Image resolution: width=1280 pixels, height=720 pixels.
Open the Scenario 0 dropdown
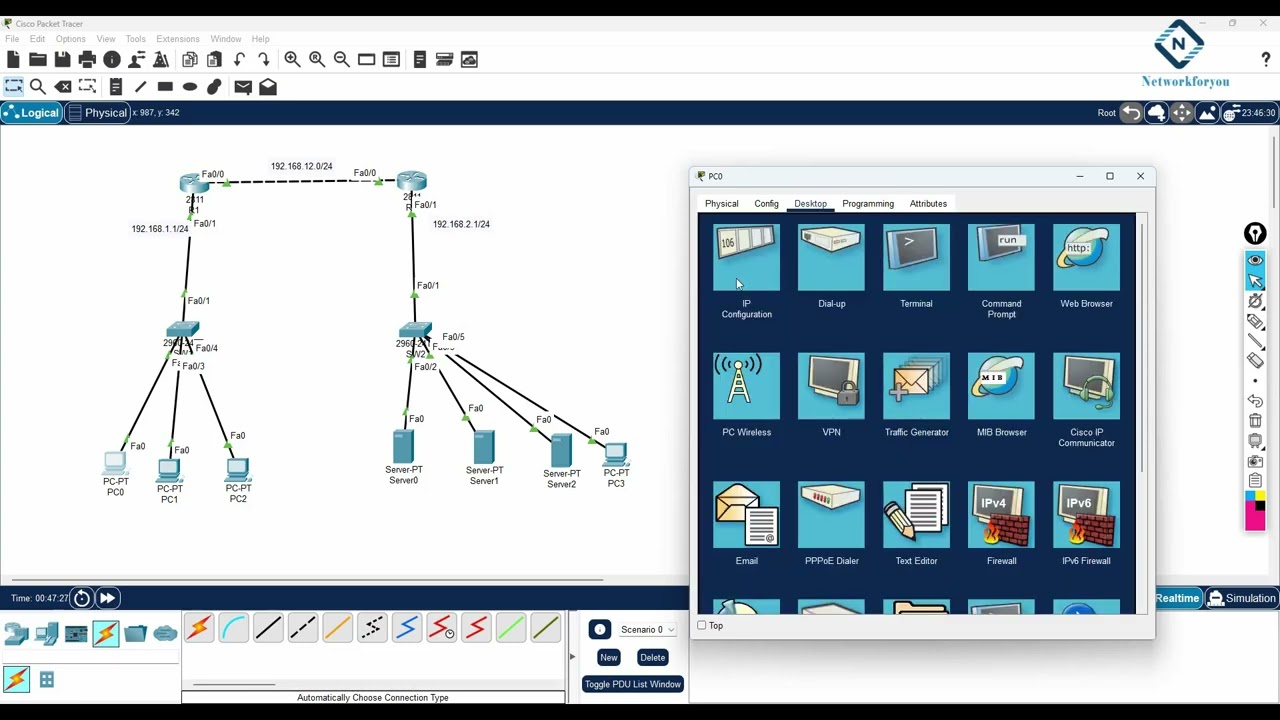point(647,630)
